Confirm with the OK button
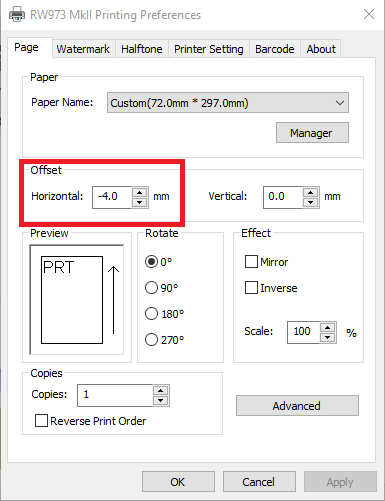Image resolution: width=385 pixels, height=501 pixels. point(178,482)
